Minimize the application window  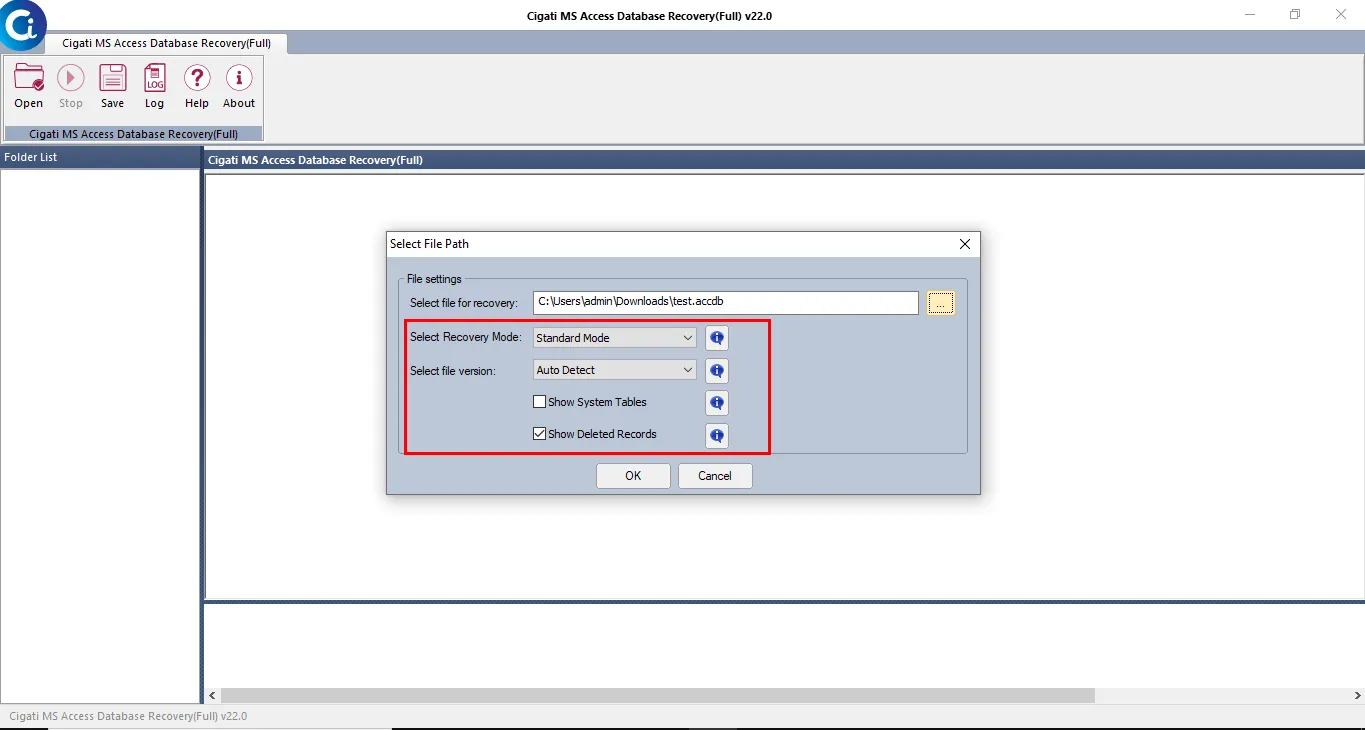point(1251,15)
